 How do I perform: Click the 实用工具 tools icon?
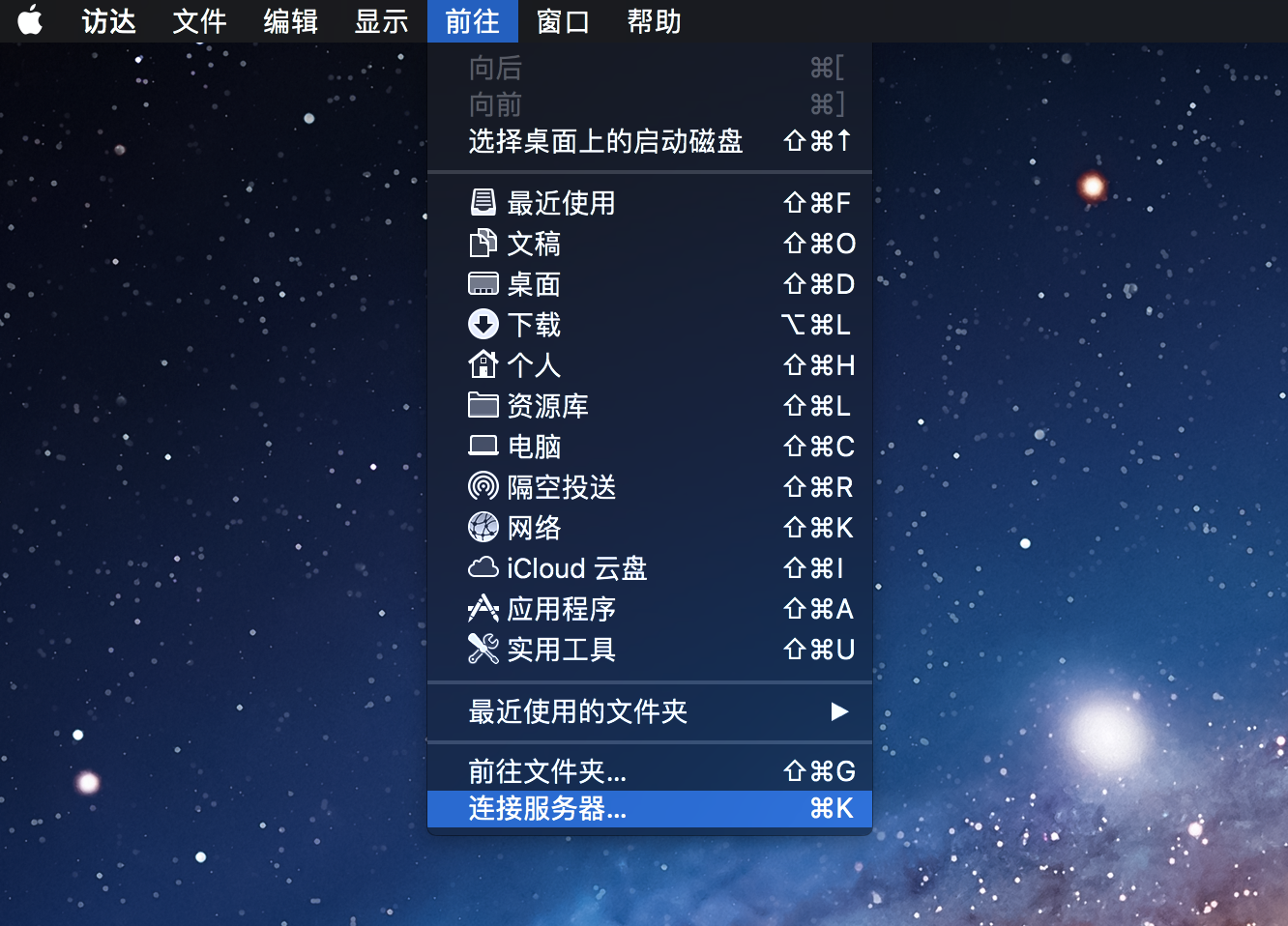483,649
